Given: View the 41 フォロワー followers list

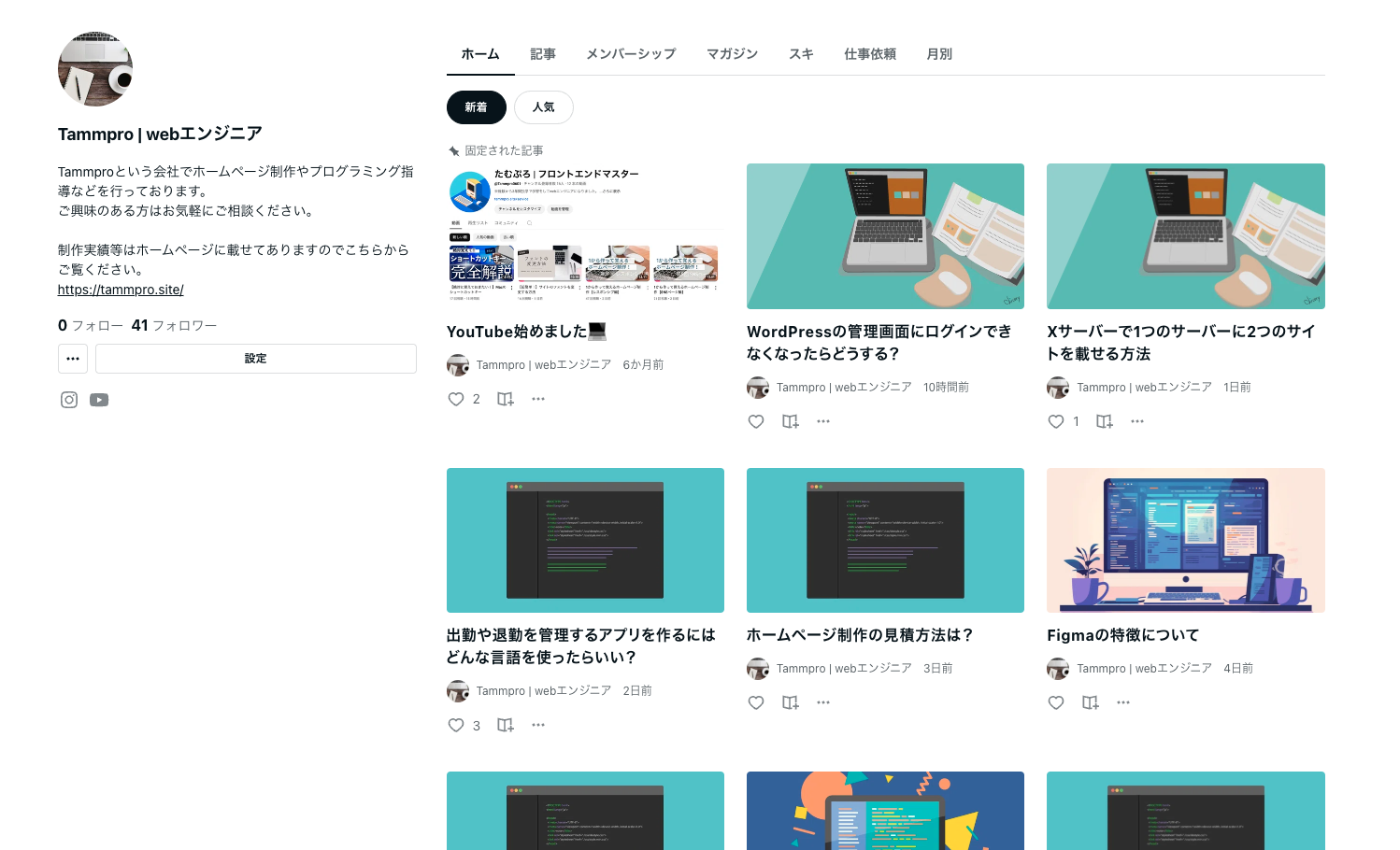Looking at the screenshot, I should (175, 325).
